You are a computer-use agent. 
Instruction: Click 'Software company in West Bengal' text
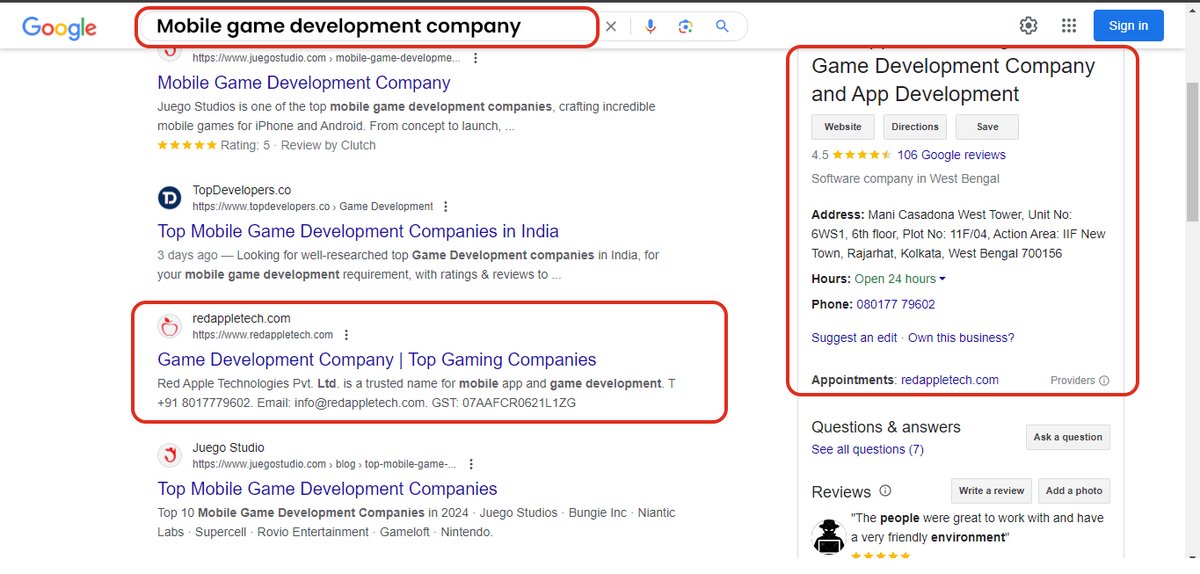click(906, 179)
